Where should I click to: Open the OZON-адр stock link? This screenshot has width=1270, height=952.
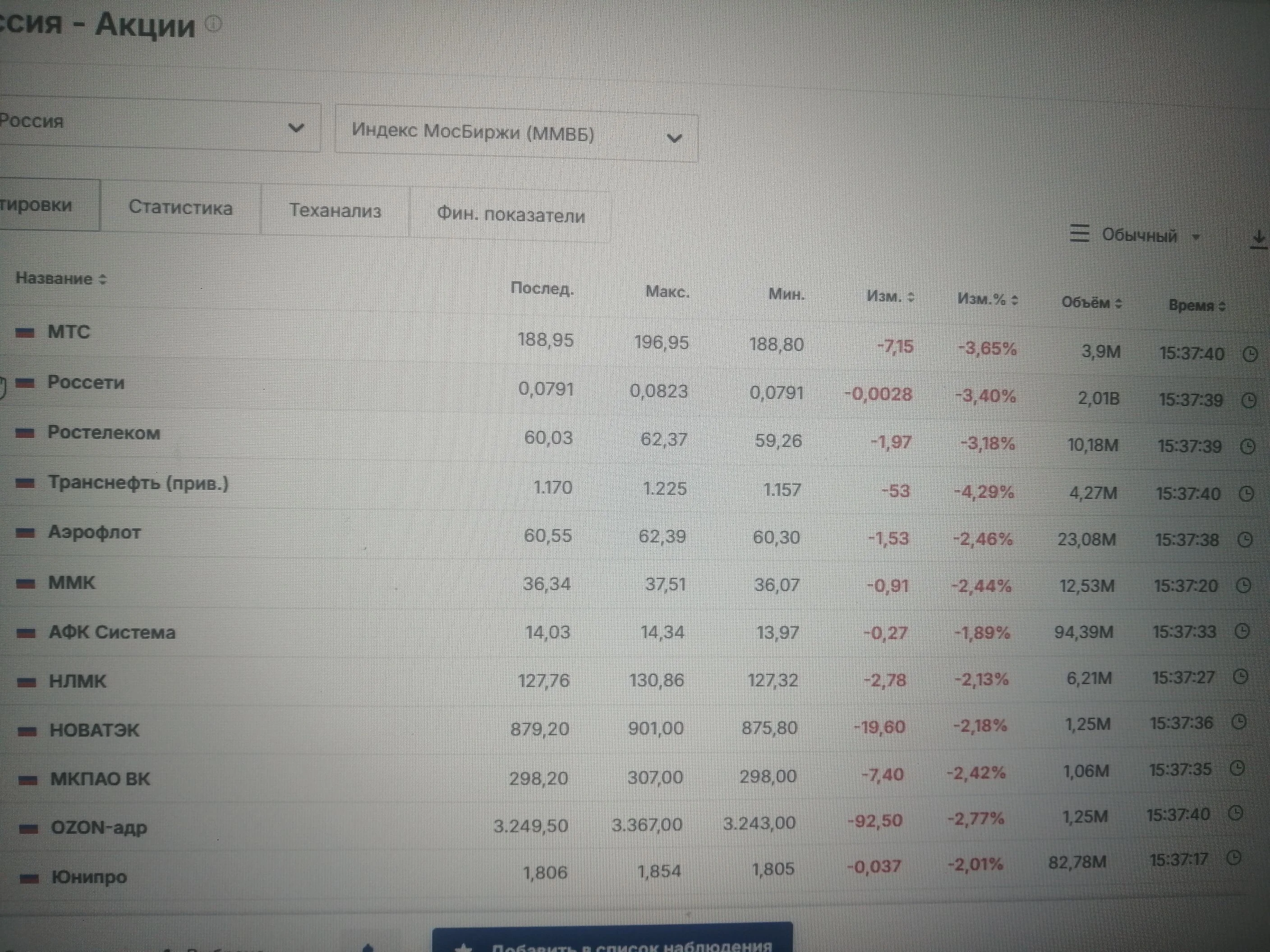(99, 828)
